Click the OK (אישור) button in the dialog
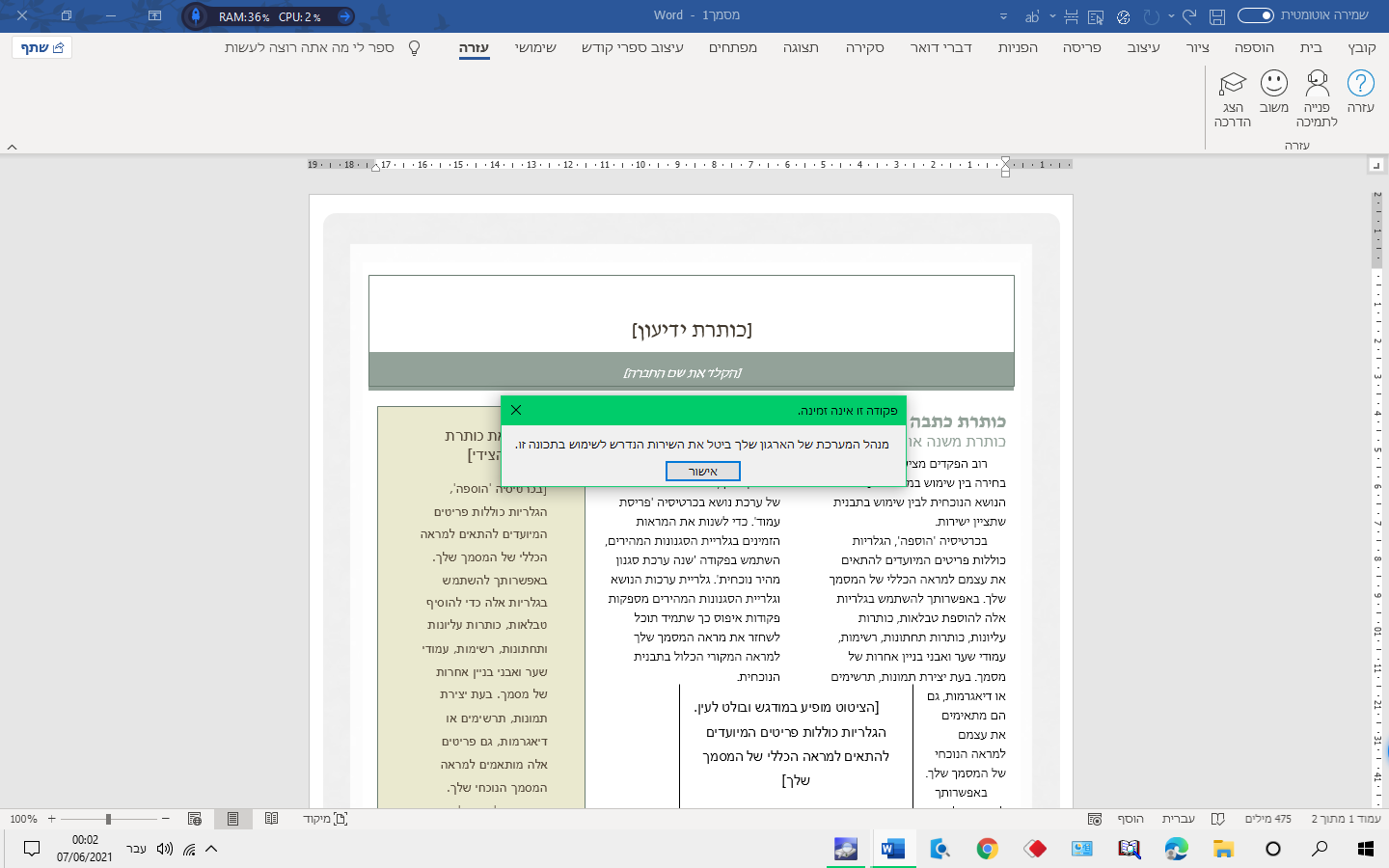This screenshot has height=868, width=1389. click(703, 471)
